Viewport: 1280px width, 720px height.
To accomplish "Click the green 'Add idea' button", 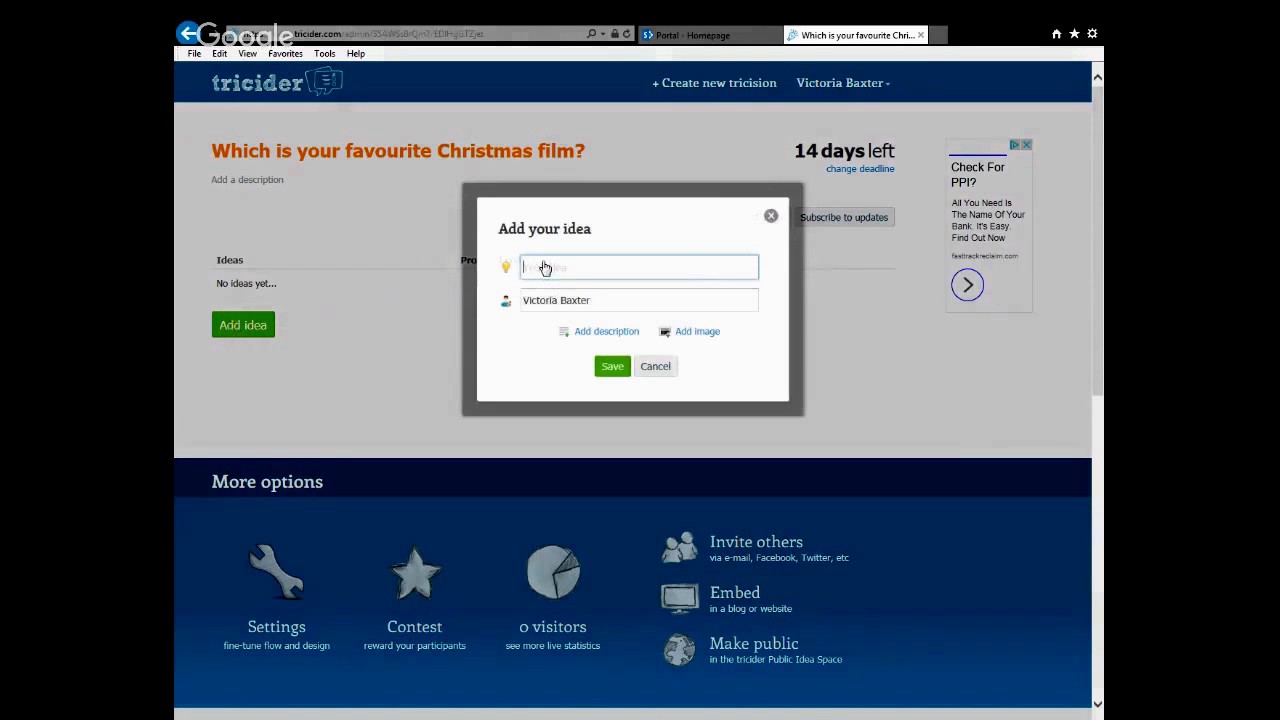I will click(x=243, y=325).
